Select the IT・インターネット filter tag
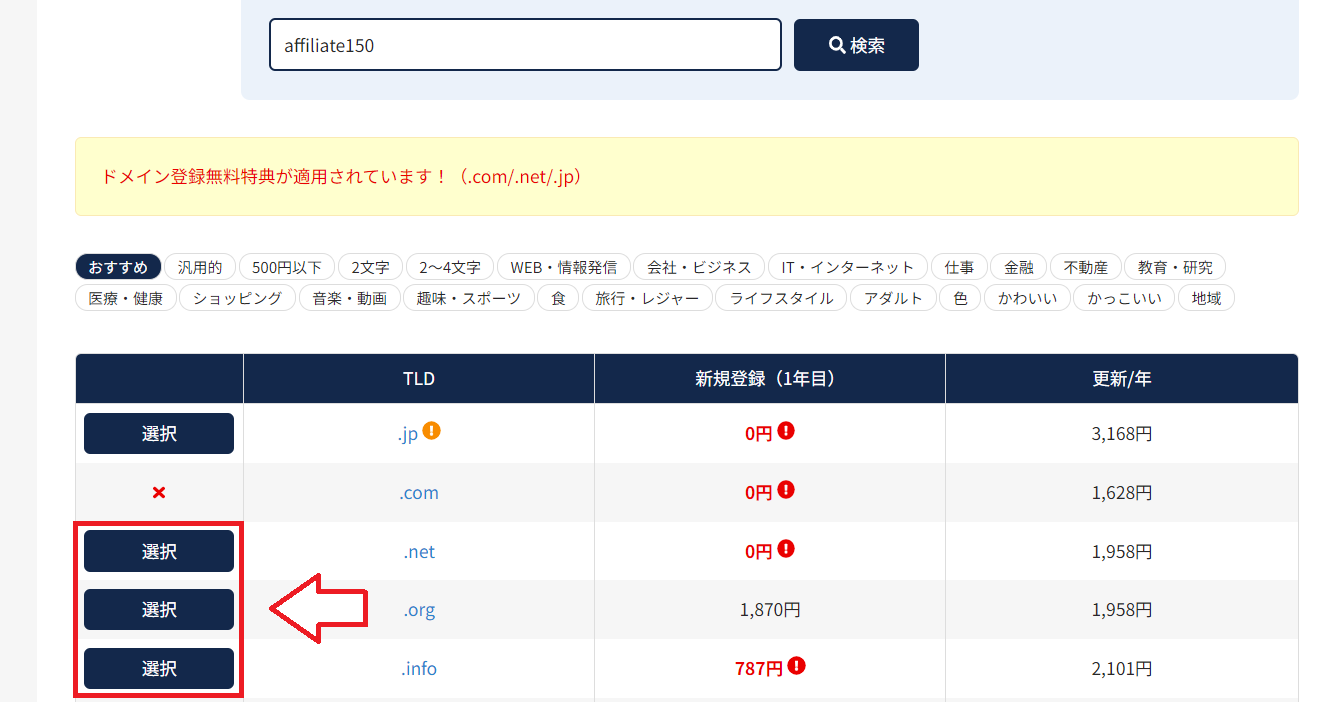The image size is (1320, 702). (x=848, y=267)
